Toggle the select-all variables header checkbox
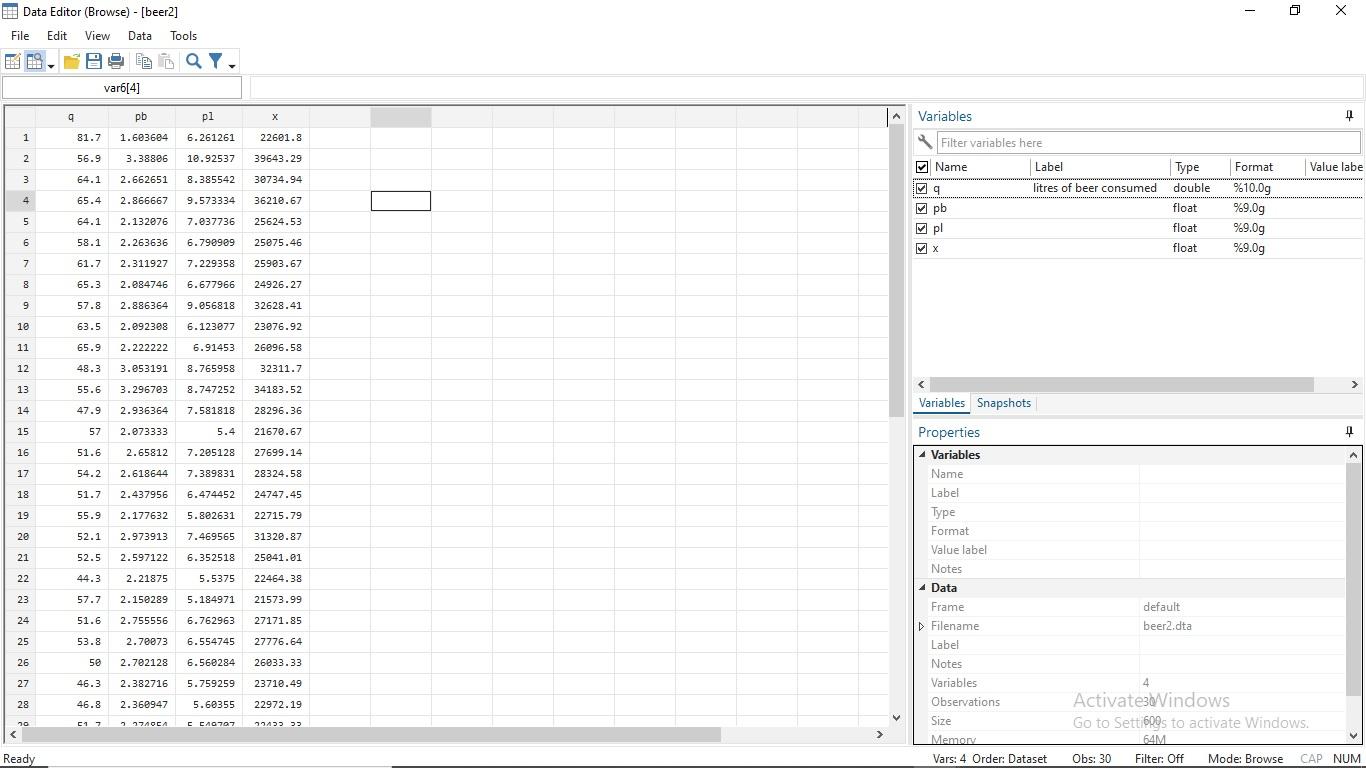Screen dimensions: 1366x768 pyautogui.click(x=921, y=166)
